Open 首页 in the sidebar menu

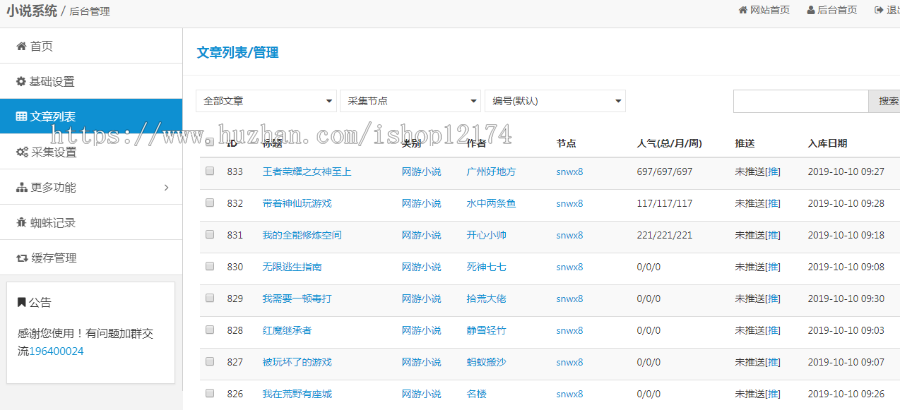coord(91,47)
